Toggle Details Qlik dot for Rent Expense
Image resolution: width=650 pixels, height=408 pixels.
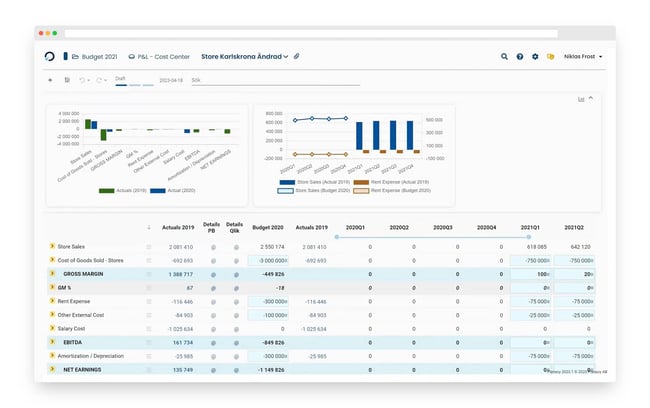tap(236, 302)
